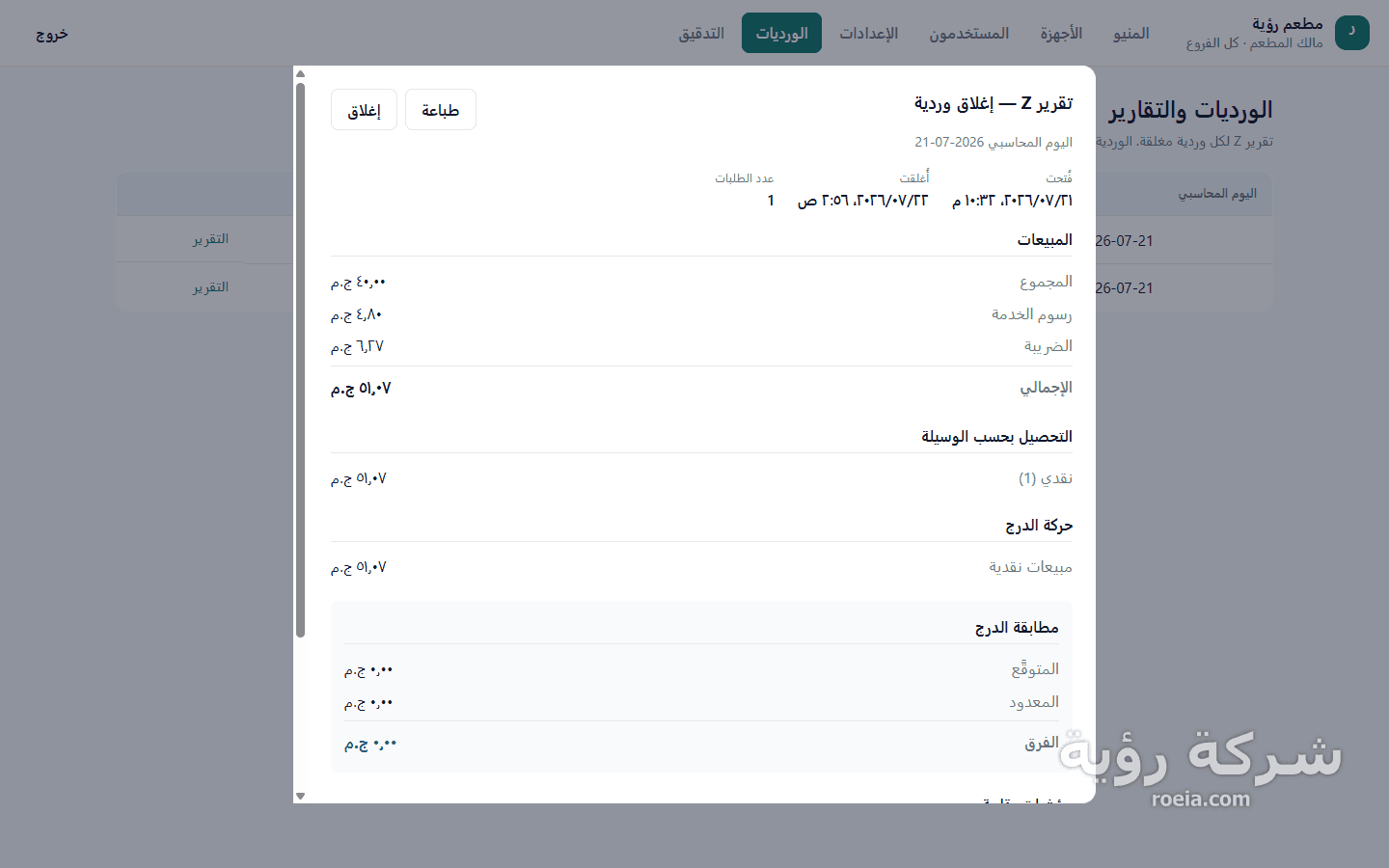This screenshot has height=868, width=1389.
Task: Click the scrollbar down arrow in the dialog
Action: [x=300, y=796]
